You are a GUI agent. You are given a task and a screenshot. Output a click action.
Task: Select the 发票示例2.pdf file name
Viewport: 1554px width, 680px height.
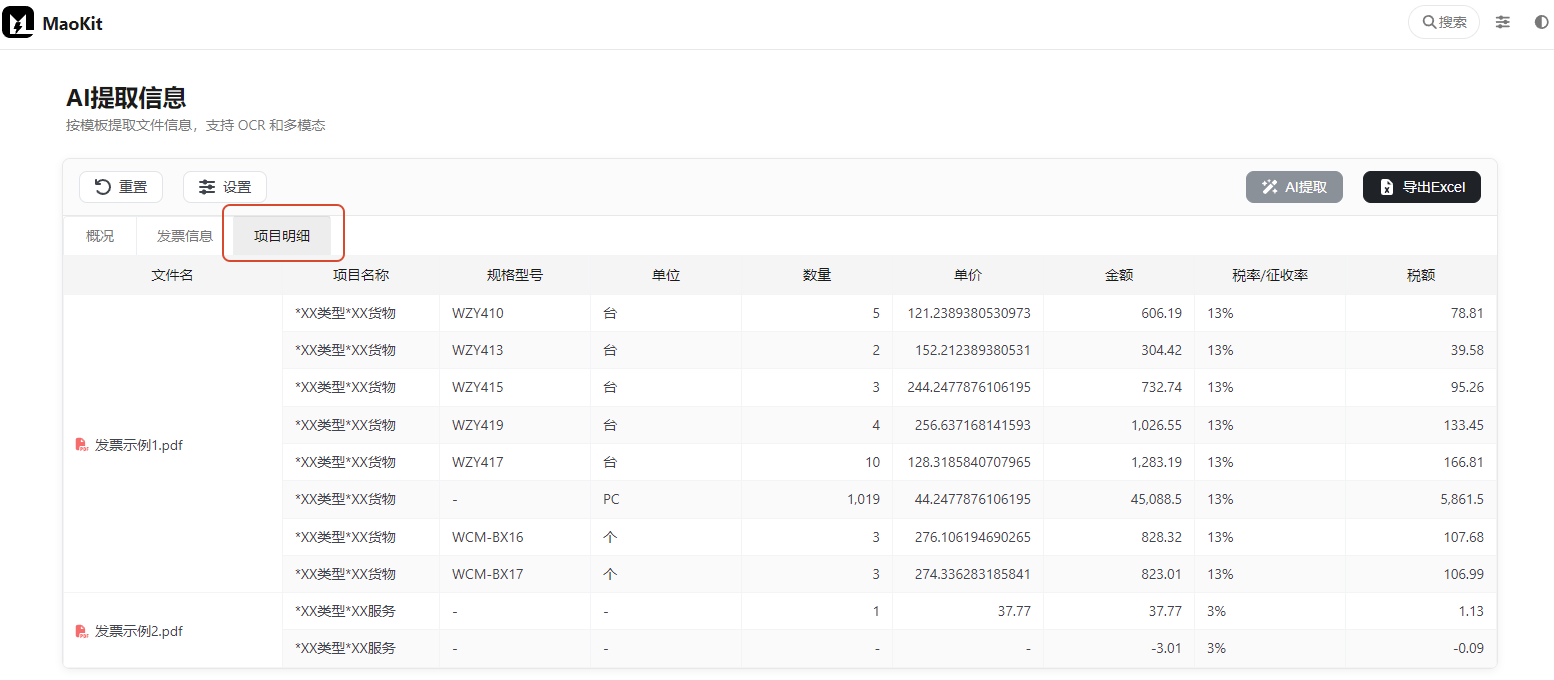point(139,631)
